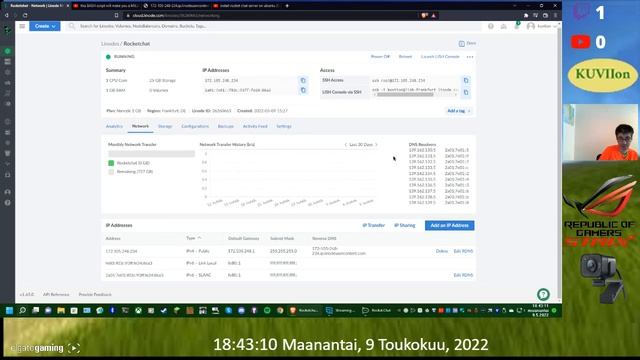Viewport: 640px width, 360px height.
Task: Open Windows taskbar search
Action: point(22,311)
